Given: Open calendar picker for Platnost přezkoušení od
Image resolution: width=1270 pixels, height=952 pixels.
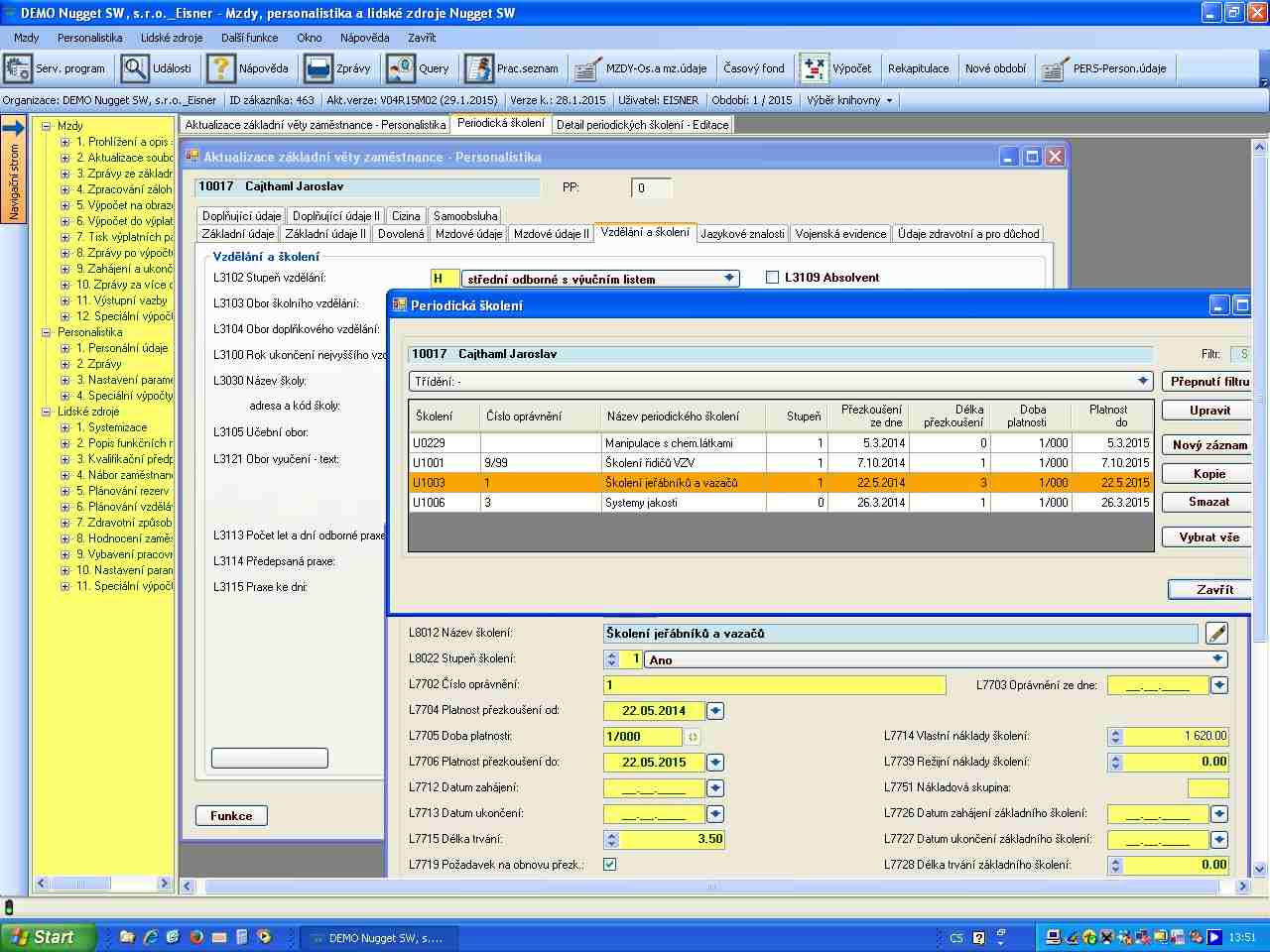Looking at the screenshot, I should 715,710.
